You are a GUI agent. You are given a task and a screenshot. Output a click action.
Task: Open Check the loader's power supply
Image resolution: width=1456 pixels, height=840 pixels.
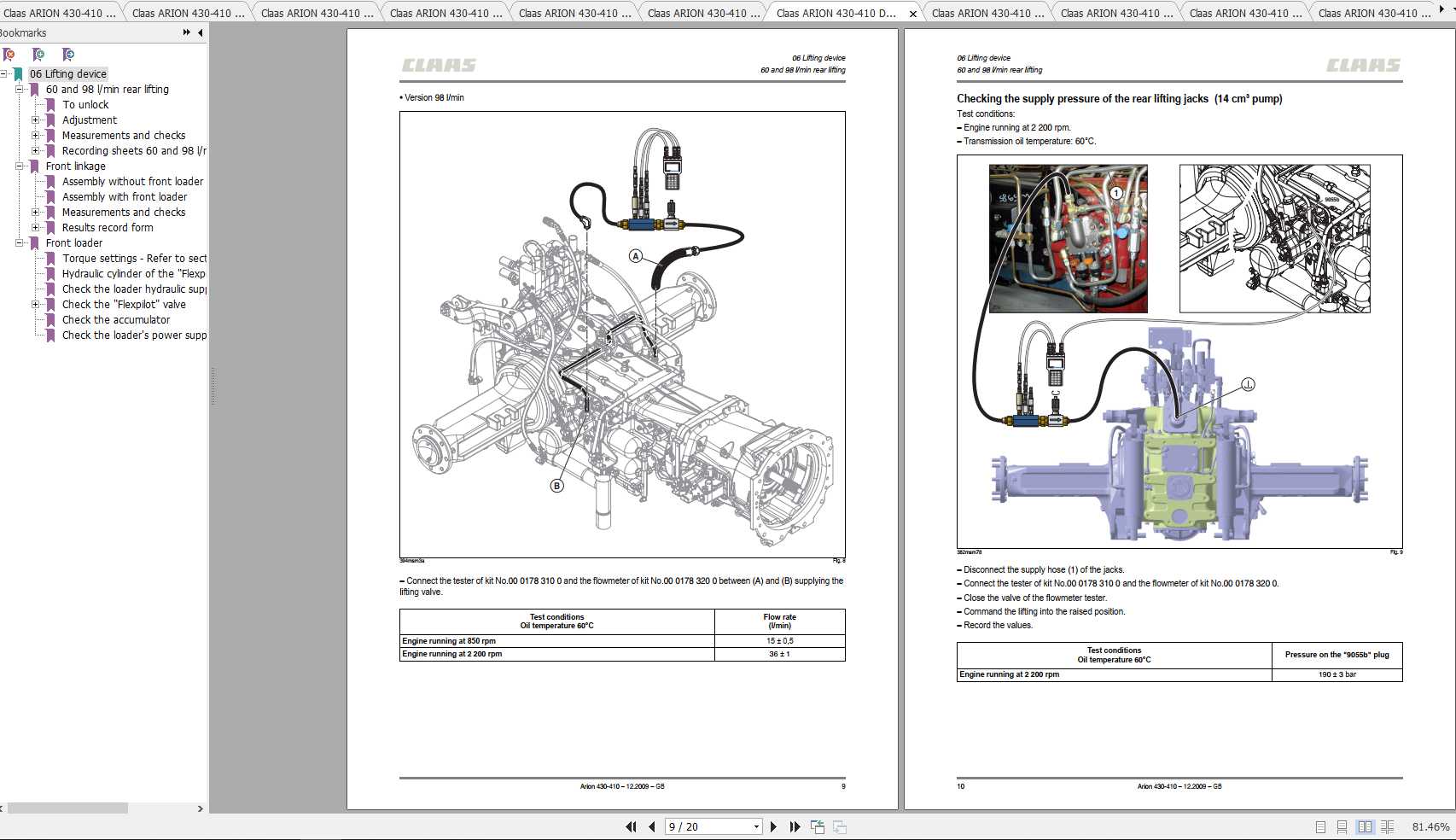tap(134, 335)
